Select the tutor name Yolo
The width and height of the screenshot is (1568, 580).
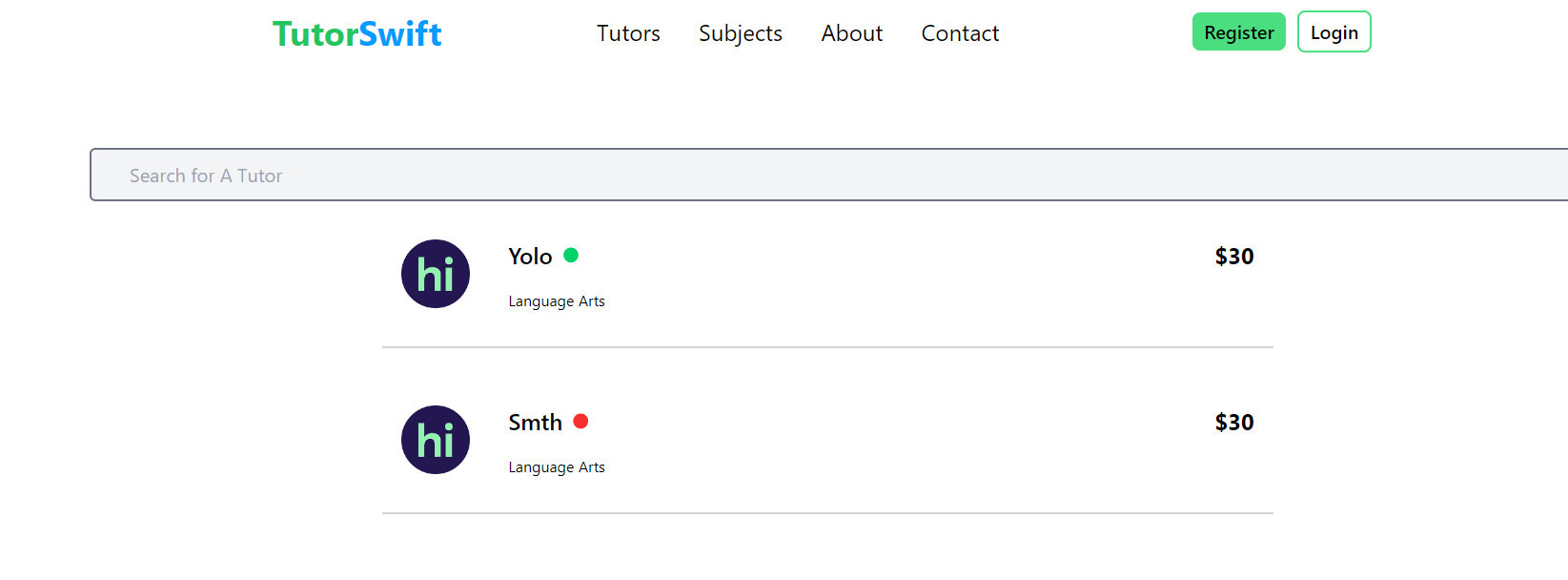pos(530,257)
